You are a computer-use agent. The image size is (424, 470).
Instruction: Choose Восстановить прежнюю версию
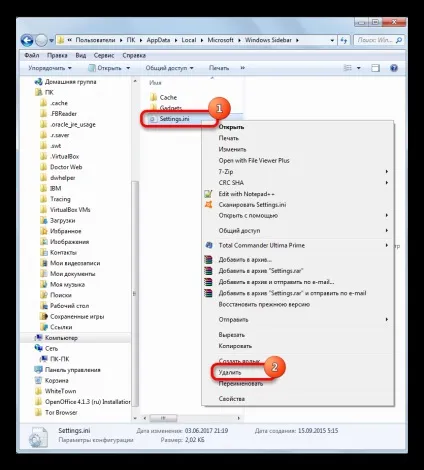[264, 304]
